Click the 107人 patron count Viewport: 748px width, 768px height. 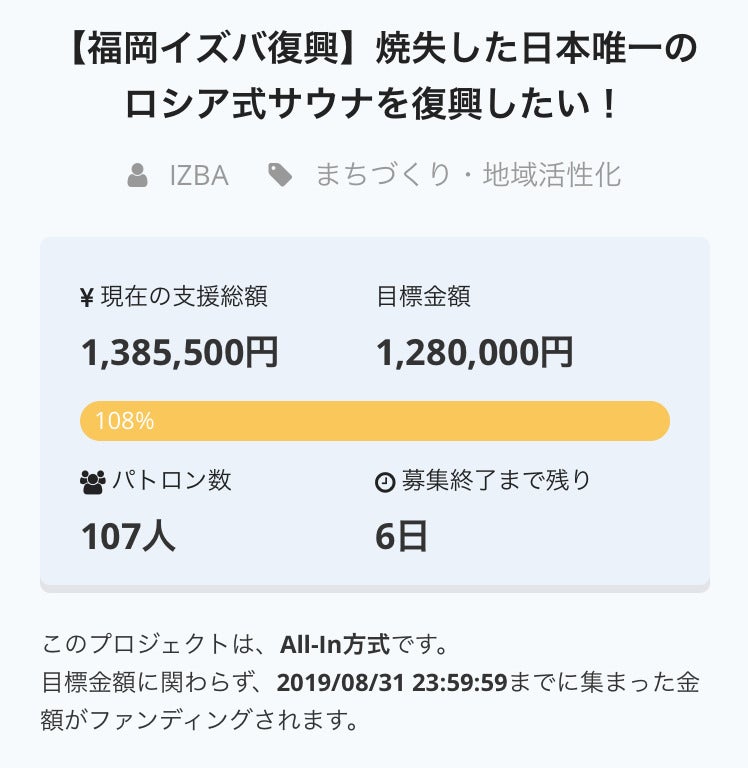point(128,537)
